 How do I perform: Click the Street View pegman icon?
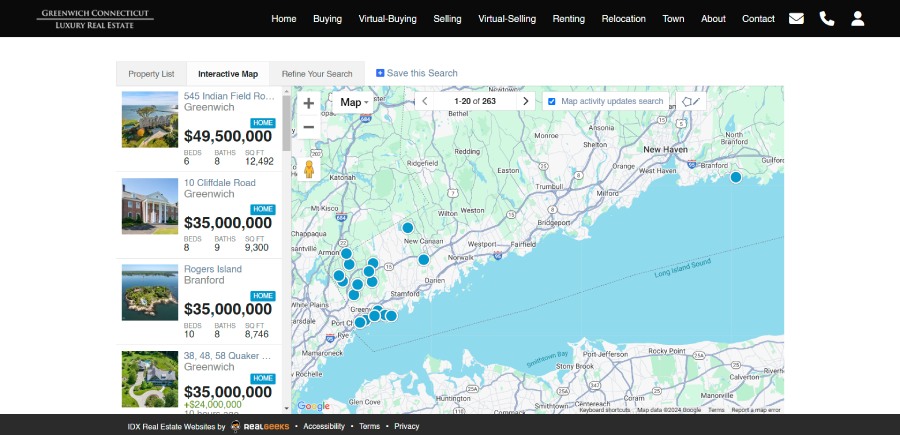309,169
